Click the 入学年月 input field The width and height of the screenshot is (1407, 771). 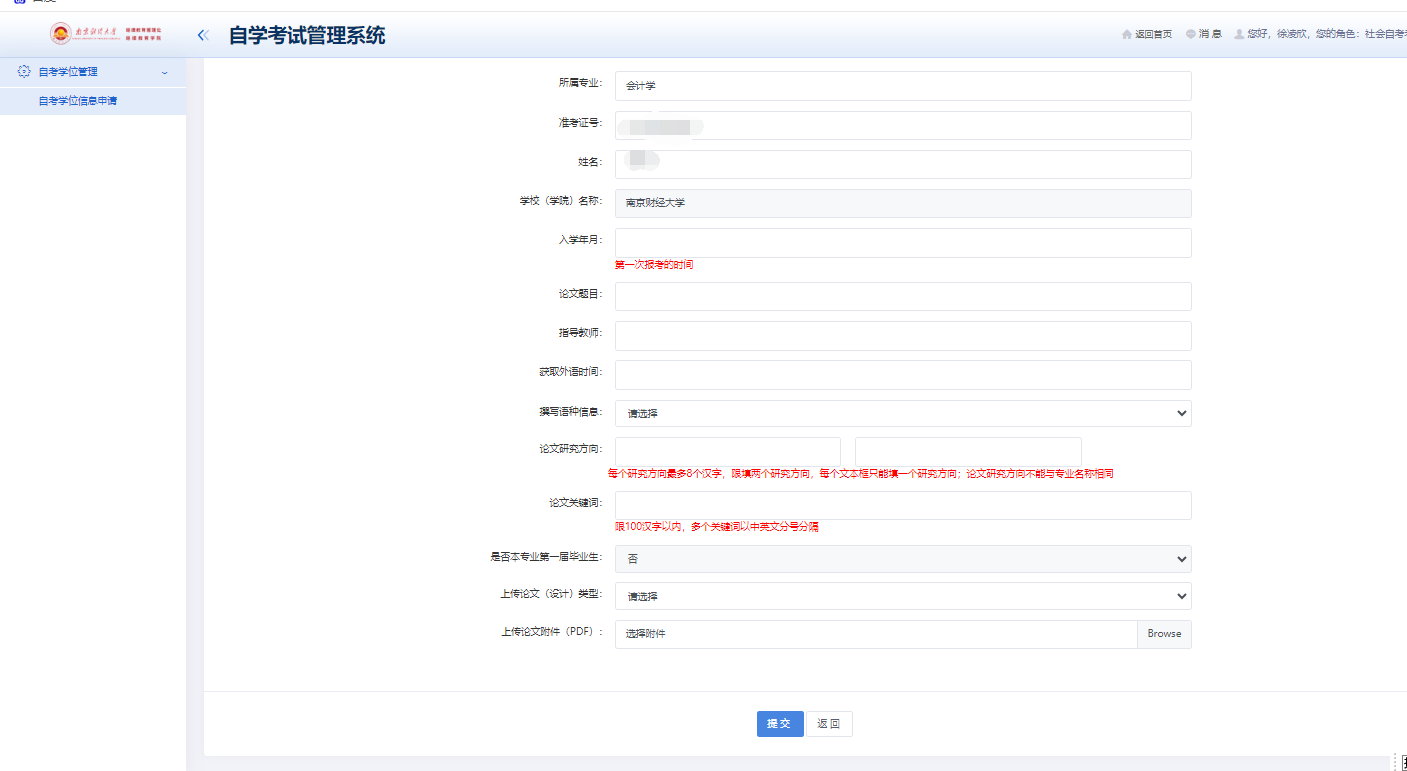click(x=900, y=242)
